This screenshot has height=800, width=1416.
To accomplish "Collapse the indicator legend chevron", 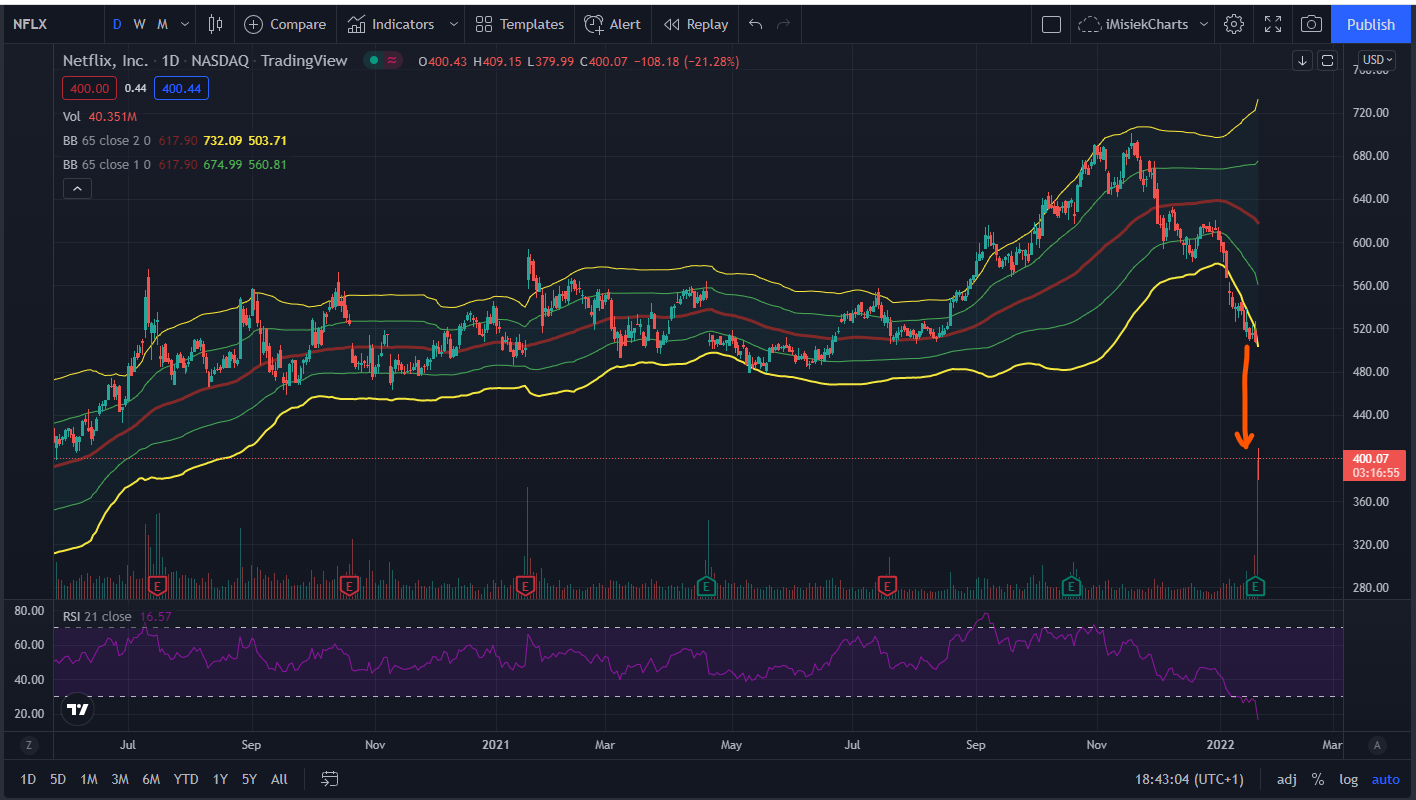I will coord(77,188).
